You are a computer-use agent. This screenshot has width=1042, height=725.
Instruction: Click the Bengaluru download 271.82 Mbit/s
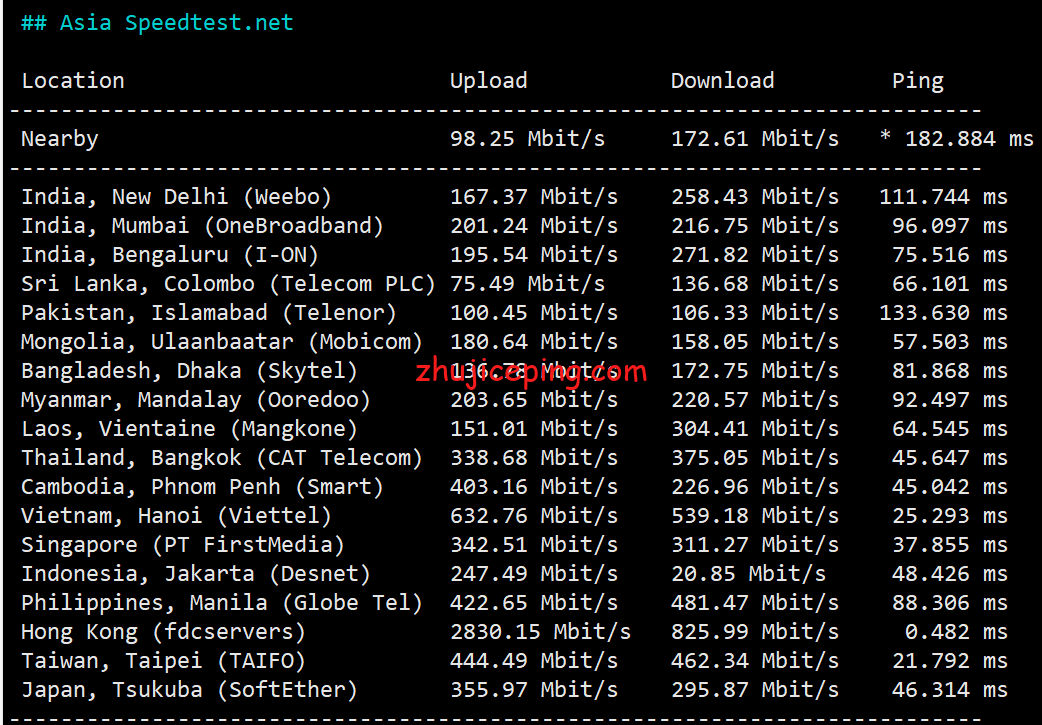[x=755, y=255]
